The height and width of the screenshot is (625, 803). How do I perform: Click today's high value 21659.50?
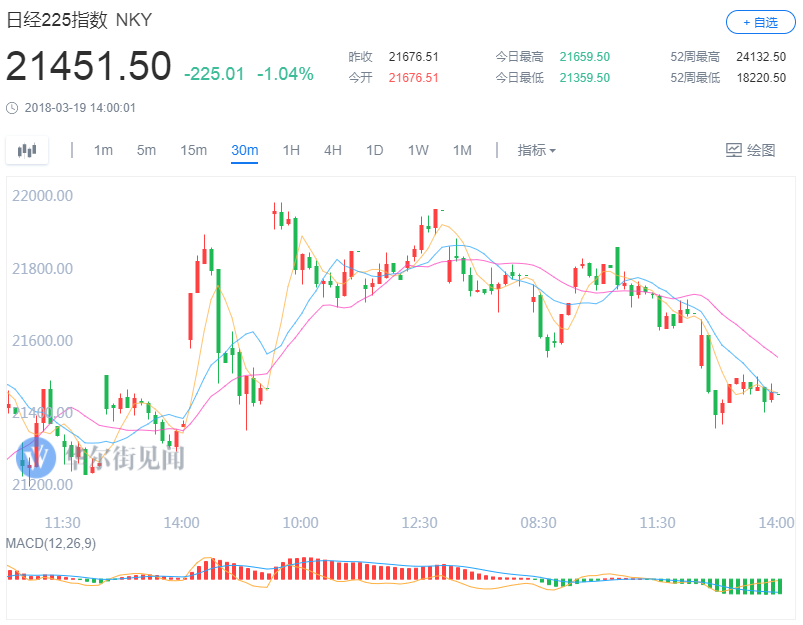(x=584, y=56)
